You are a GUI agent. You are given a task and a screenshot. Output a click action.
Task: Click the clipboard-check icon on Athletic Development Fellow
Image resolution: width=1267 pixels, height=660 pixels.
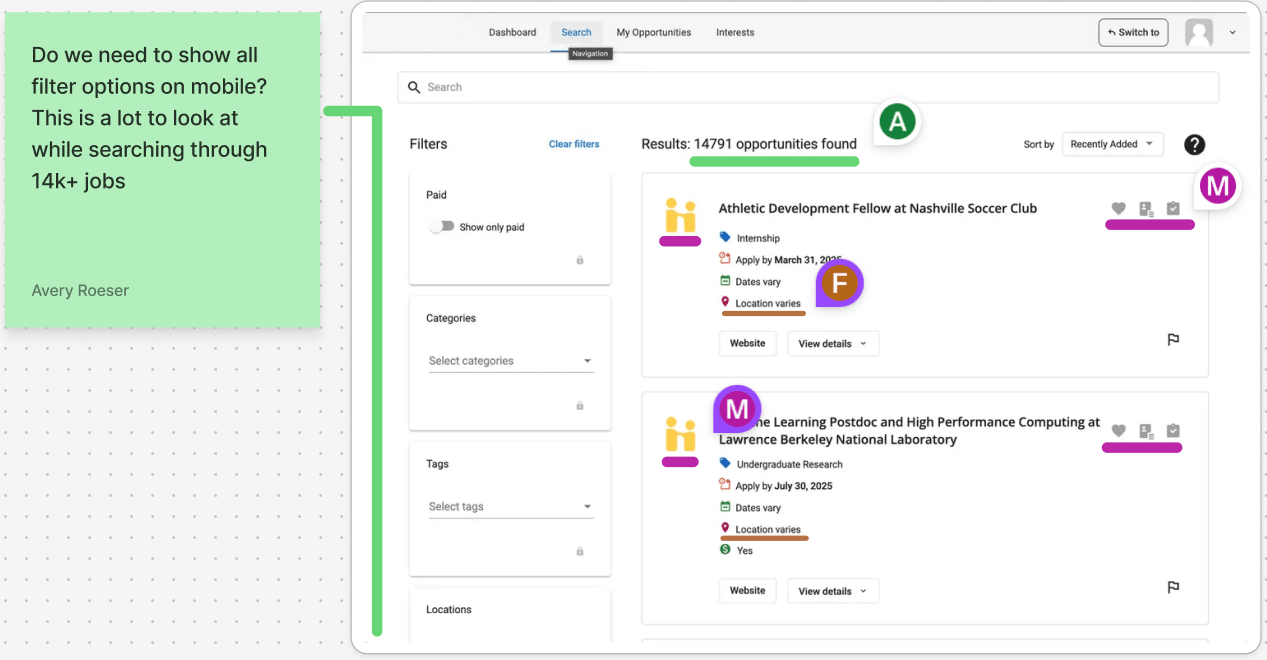coord(1173,209)
